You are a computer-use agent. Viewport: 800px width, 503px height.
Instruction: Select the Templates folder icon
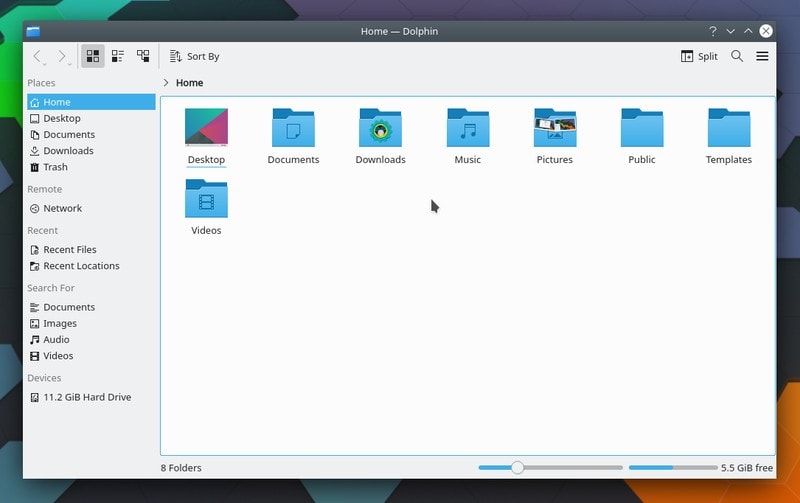click(x=729, y=128)
